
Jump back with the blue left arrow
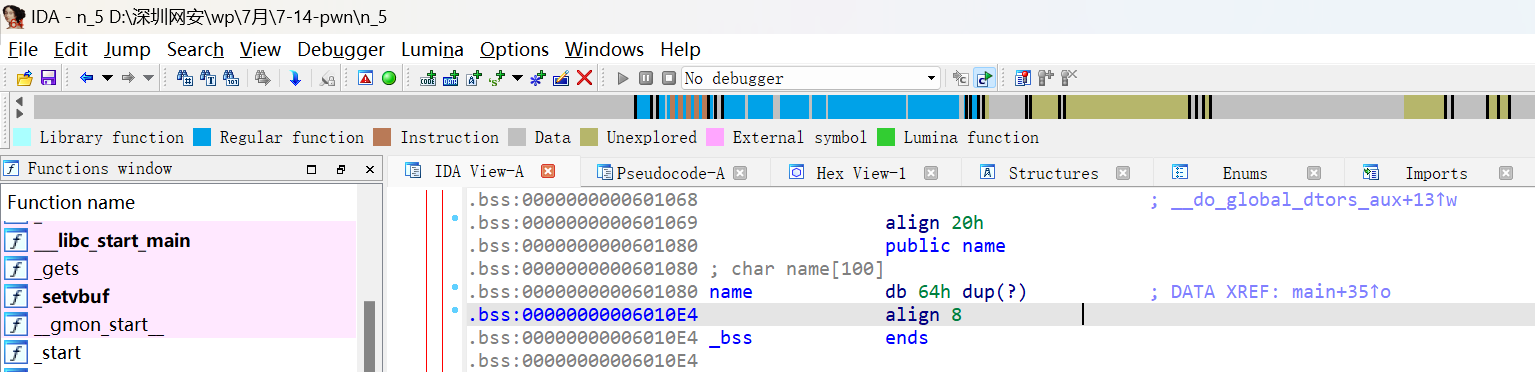point(86,77)
